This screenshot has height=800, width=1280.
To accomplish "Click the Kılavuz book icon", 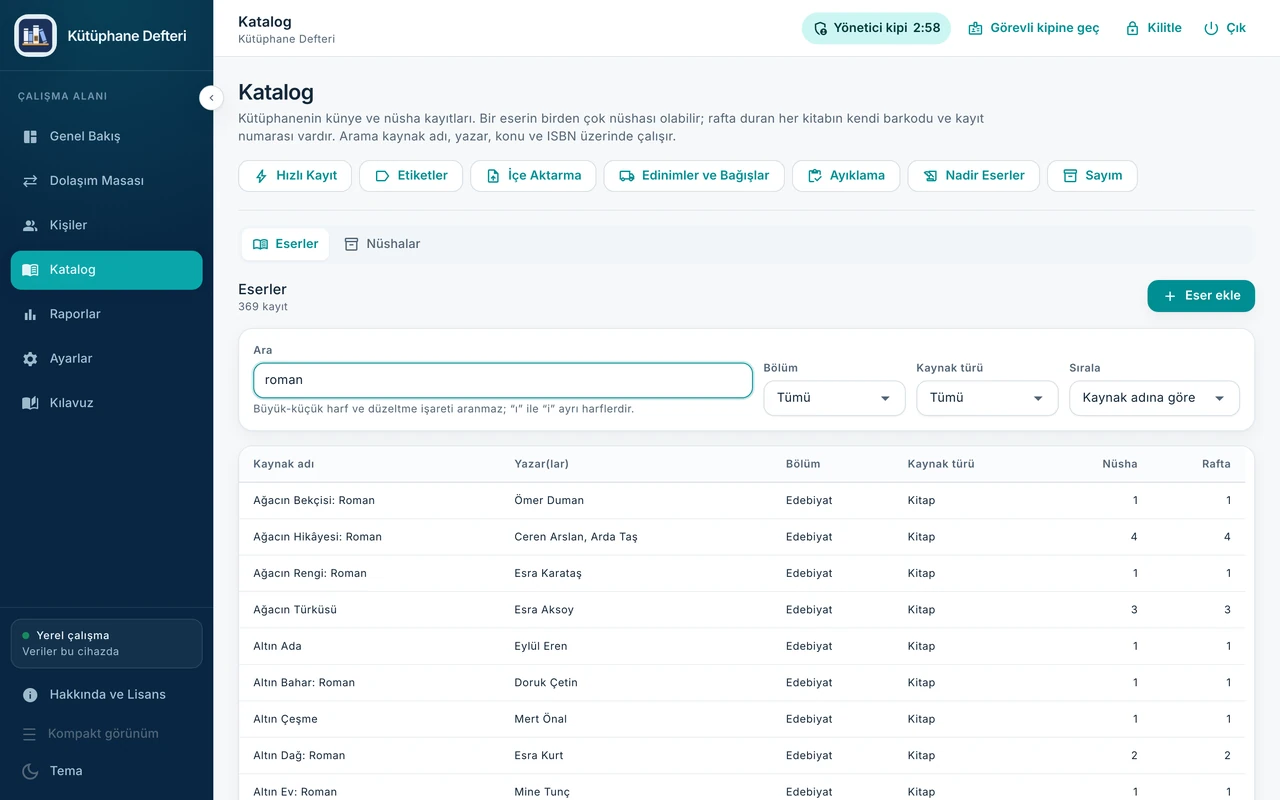I will click(x=30, y=403).
